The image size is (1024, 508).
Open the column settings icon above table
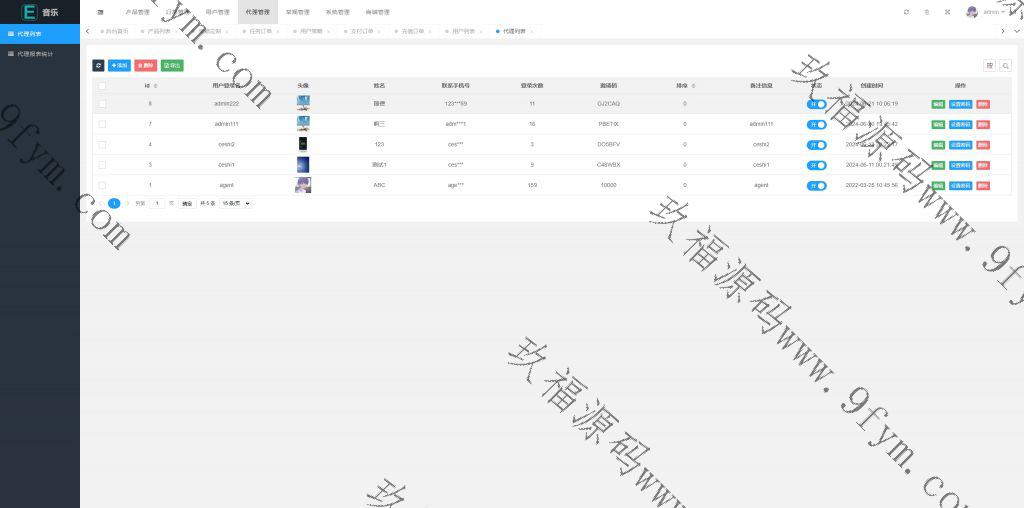tap(990, 65)
